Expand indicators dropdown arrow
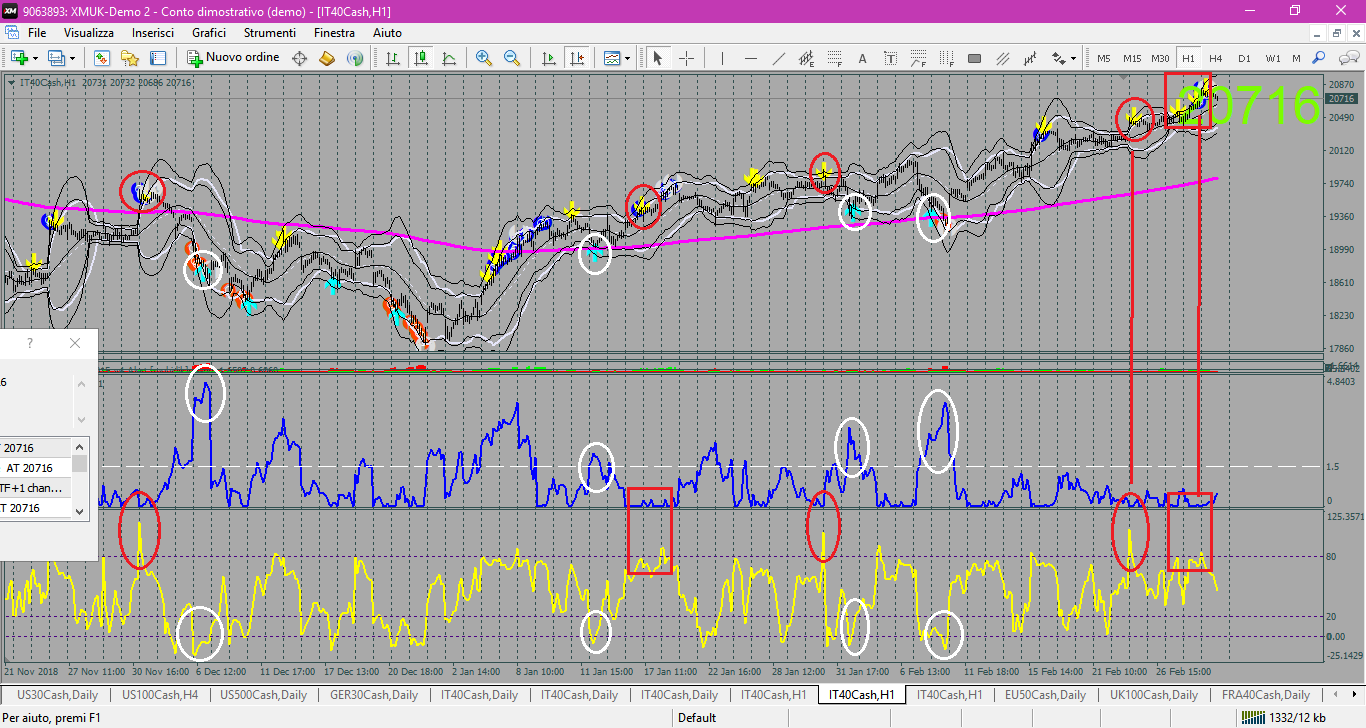 click(628, 58)
